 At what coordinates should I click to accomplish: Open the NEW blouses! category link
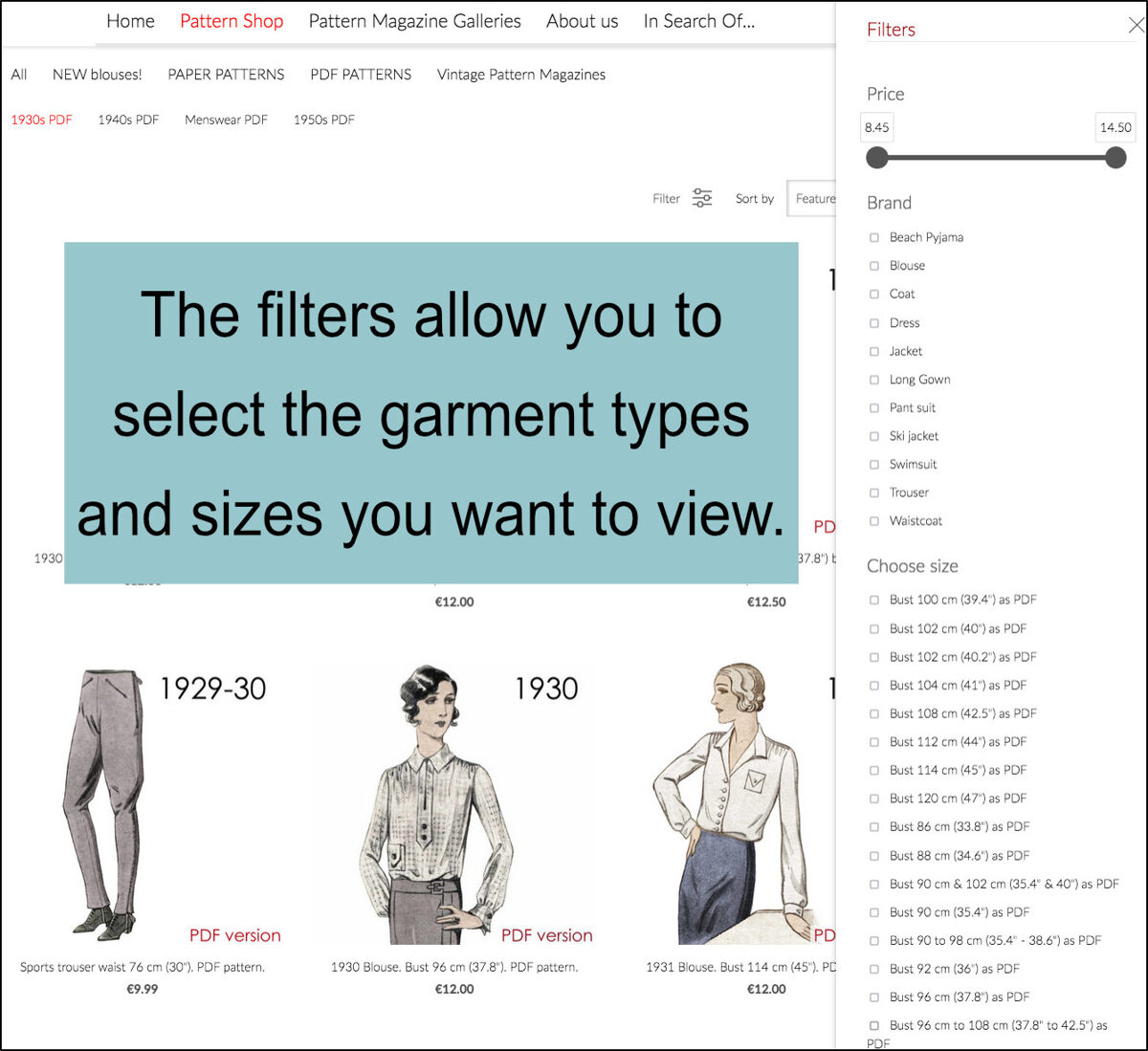[97, 75]
